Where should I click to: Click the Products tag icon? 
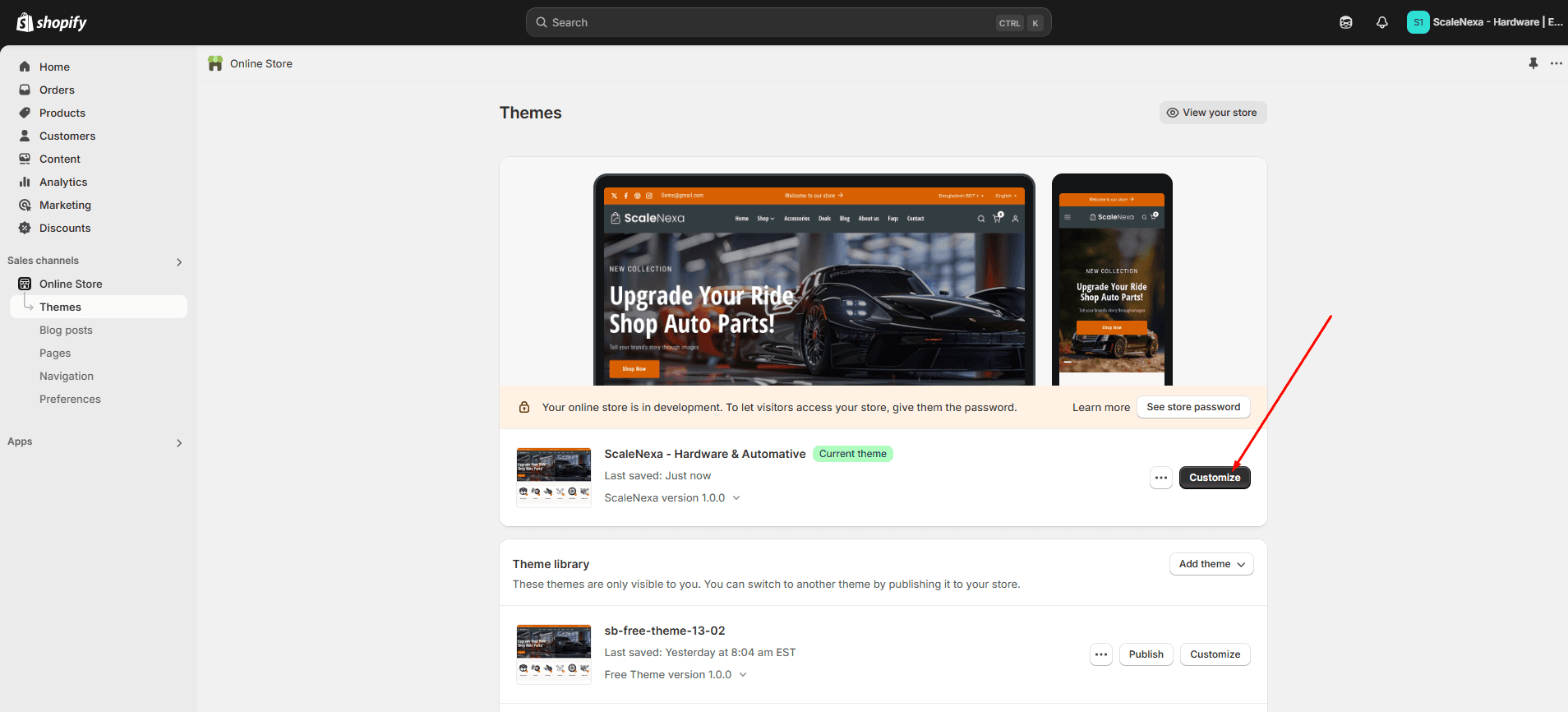click(25, 113)
